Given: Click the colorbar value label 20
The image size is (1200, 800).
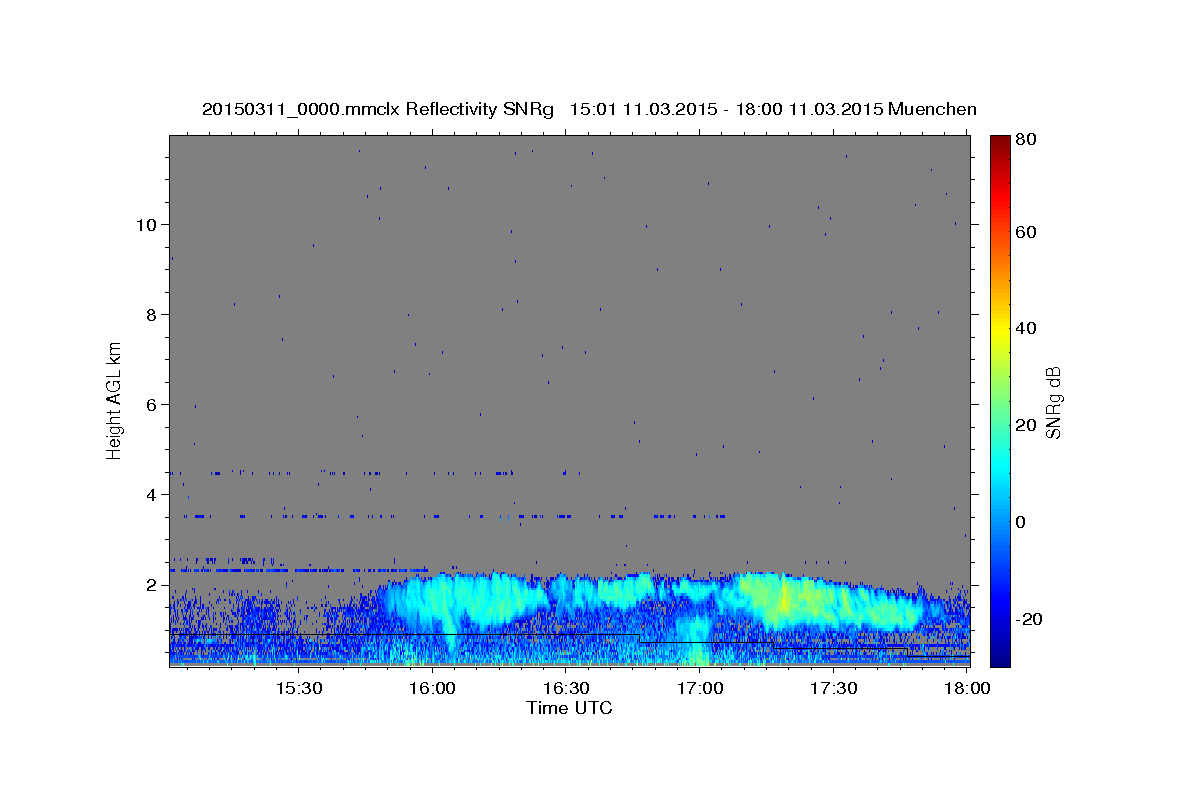Looking at the screenshot, I should point(1028,426).
